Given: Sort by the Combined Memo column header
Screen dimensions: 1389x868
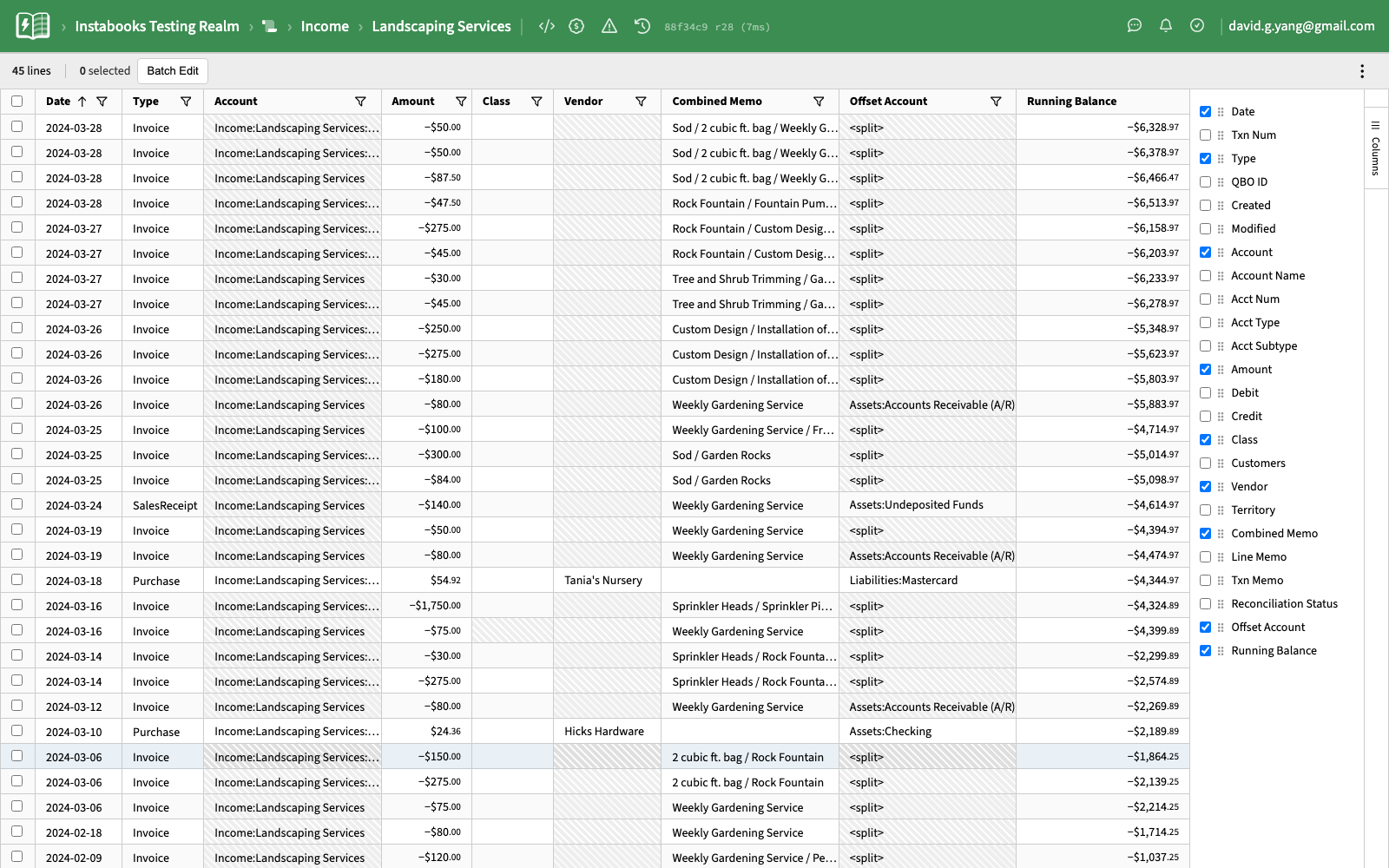Looking at the screenshot, I should point(717,102).
